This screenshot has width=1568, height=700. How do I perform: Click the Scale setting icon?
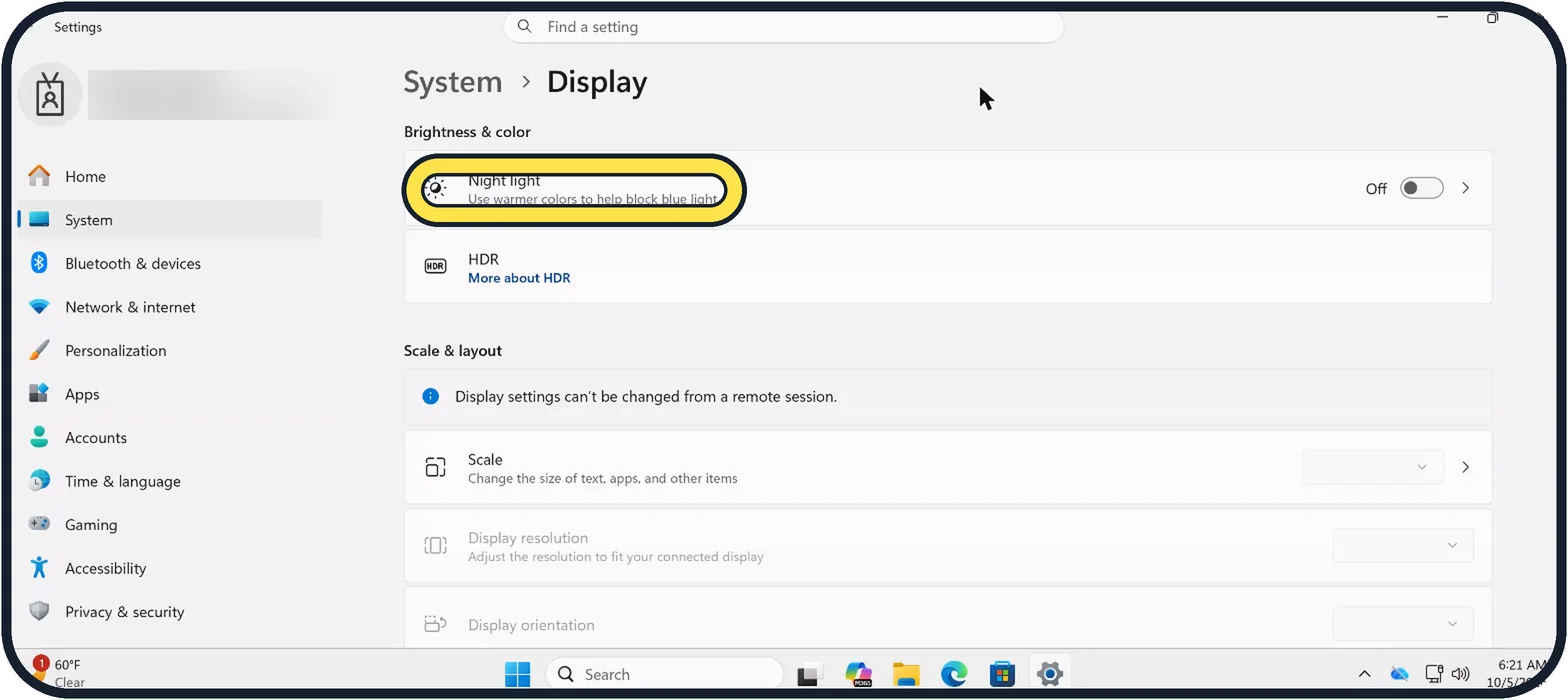[435, 467]
